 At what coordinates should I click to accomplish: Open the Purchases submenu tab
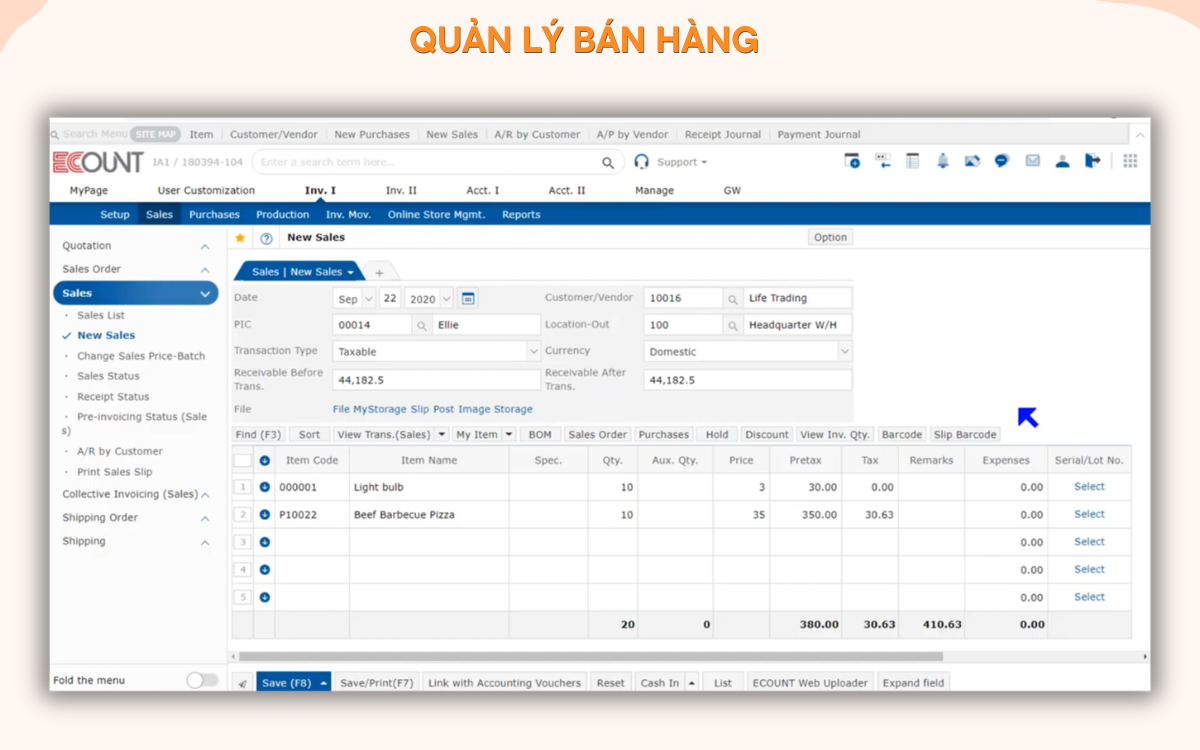point(214,215)
